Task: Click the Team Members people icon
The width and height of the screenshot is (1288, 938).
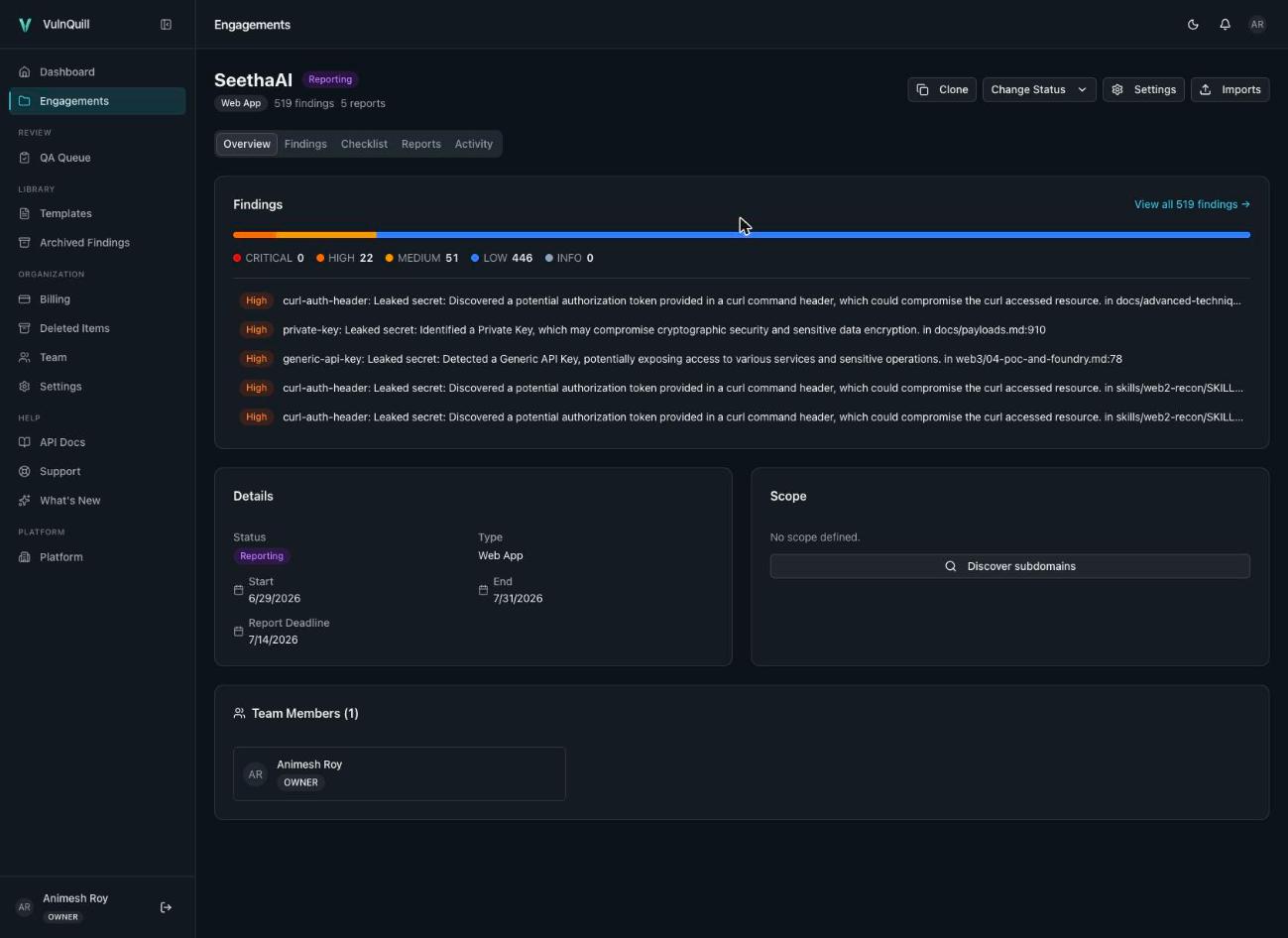Action: pyautogui.click(x=239, y=713)
